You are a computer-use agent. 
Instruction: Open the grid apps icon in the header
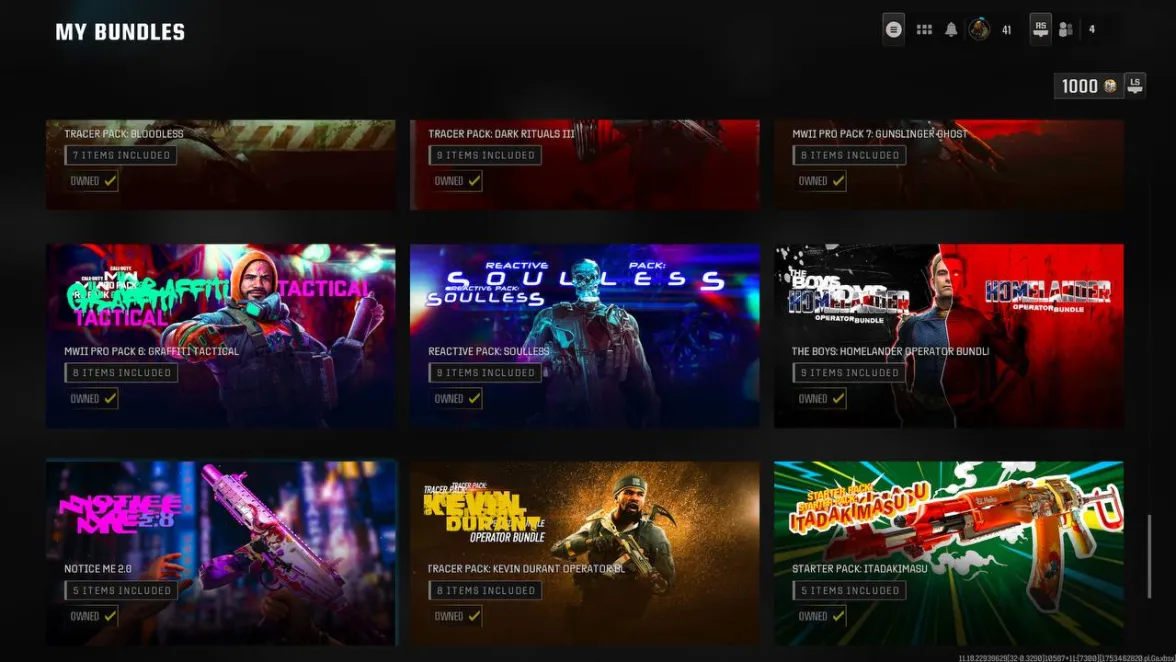924,29
